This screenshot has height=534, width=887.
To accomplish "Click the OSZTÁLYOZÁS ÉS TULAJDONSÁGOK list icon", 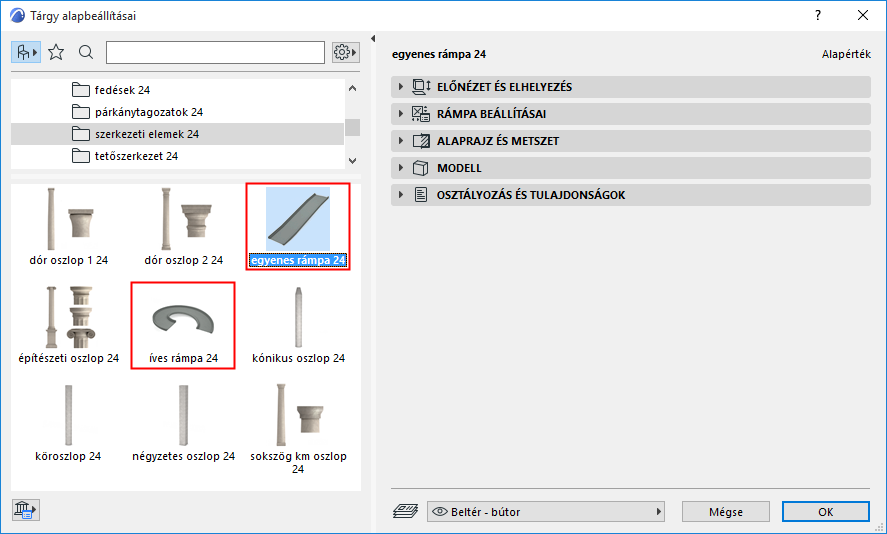I will point(421,195).
